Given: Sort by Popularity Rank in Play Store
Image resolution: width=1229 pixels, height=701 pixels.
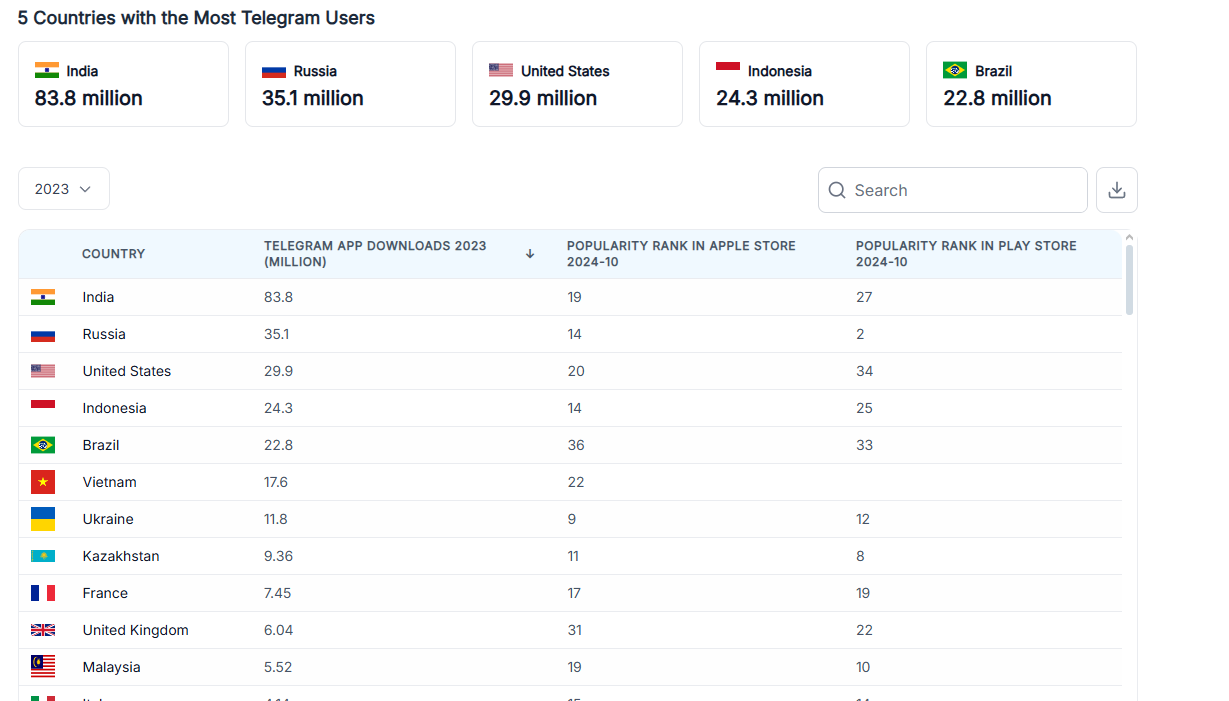Looking at the screenshot, I should click(x=966, y=254).
